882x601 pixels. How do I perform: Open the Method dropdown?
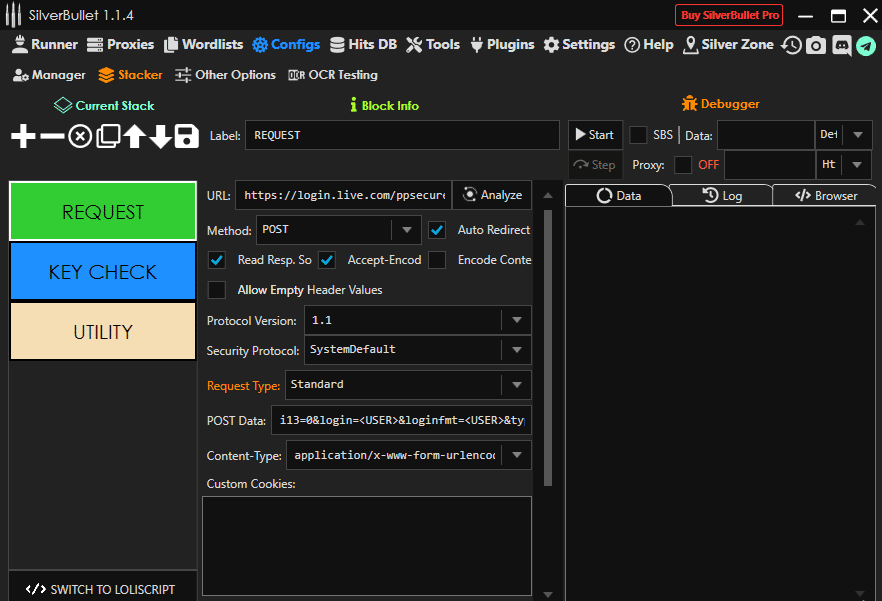point(407,230)
